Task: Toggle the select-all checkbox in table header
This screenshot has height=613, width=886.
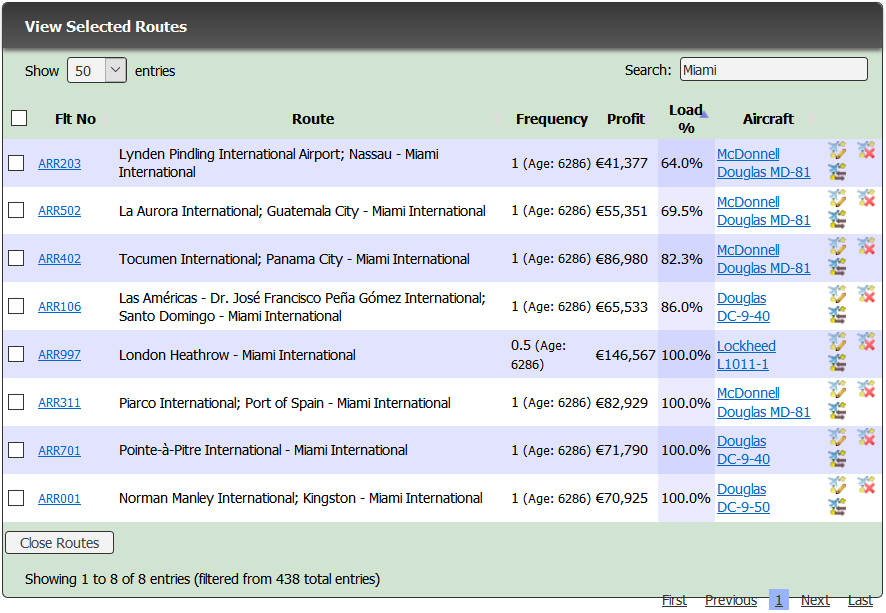Action: pyautogui.click(x=19, y=118)
